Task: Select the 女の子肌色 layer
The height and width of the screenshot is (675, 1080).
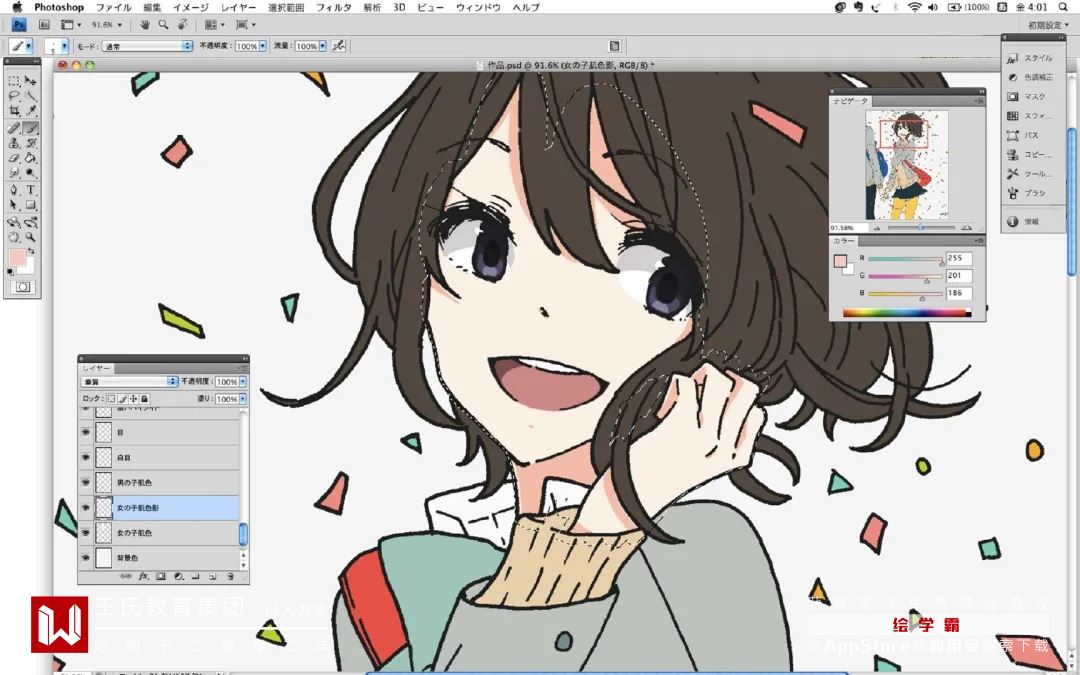Action: pyautogui.click(x=166, y=533)
